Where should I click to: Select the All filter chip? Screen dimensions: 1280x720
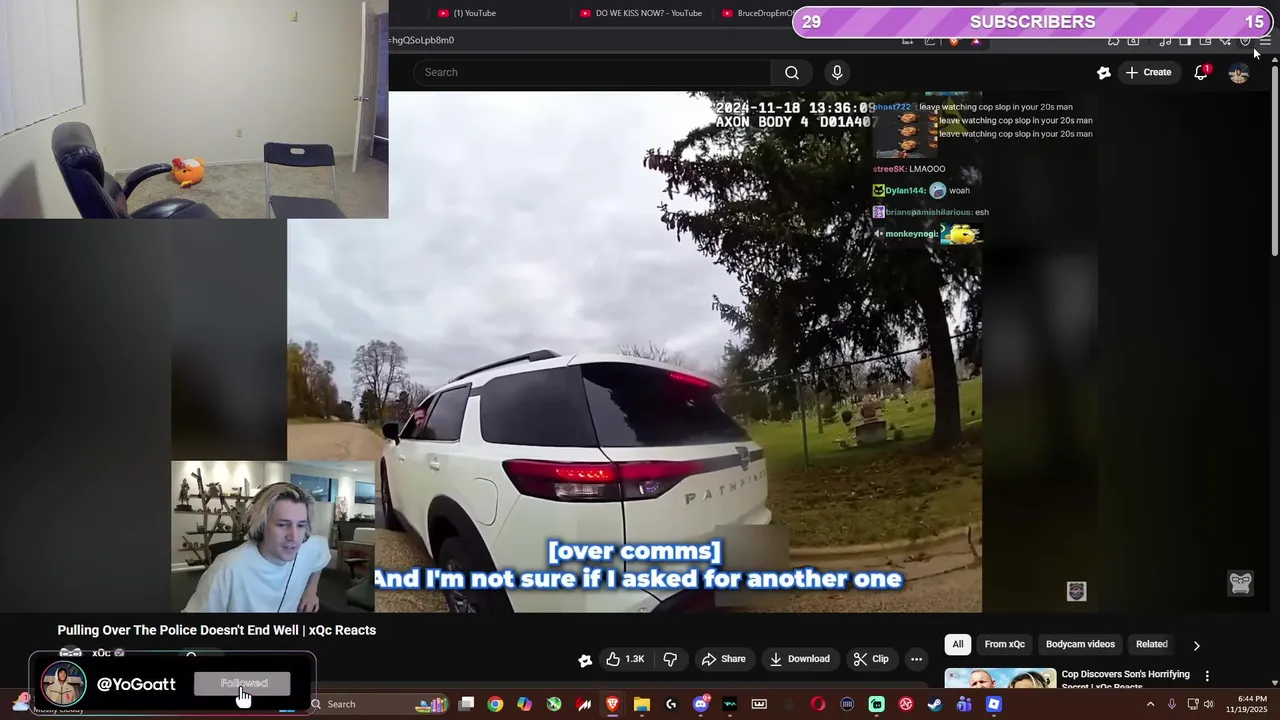pyautogui.click(x=958, y=644)
